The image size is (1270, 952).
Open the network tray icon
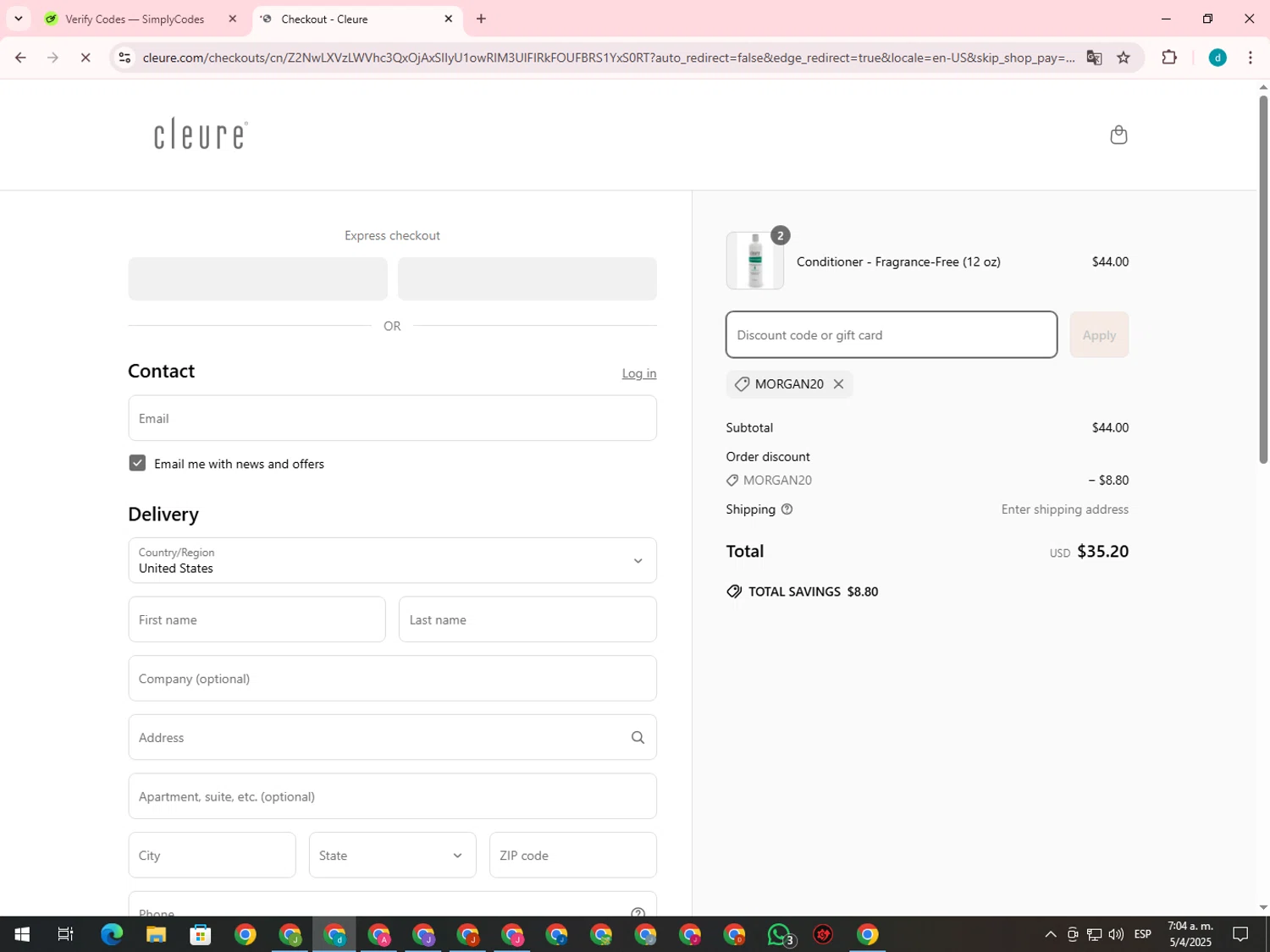coord(1095,934)
